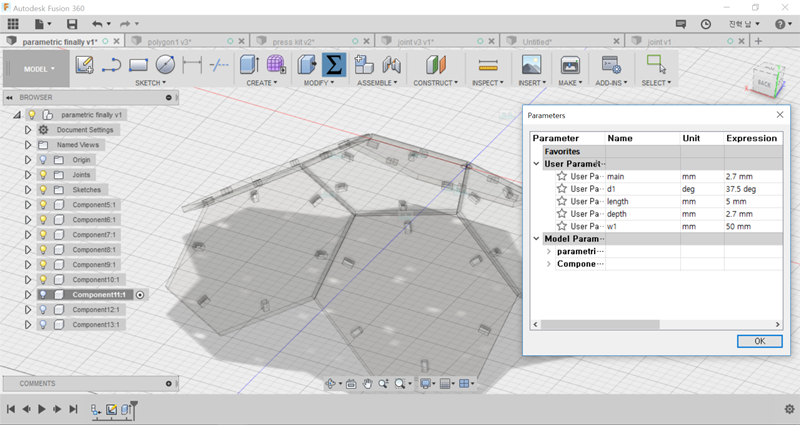
Task: Click the Insert image icon
Action: point(529,65)
